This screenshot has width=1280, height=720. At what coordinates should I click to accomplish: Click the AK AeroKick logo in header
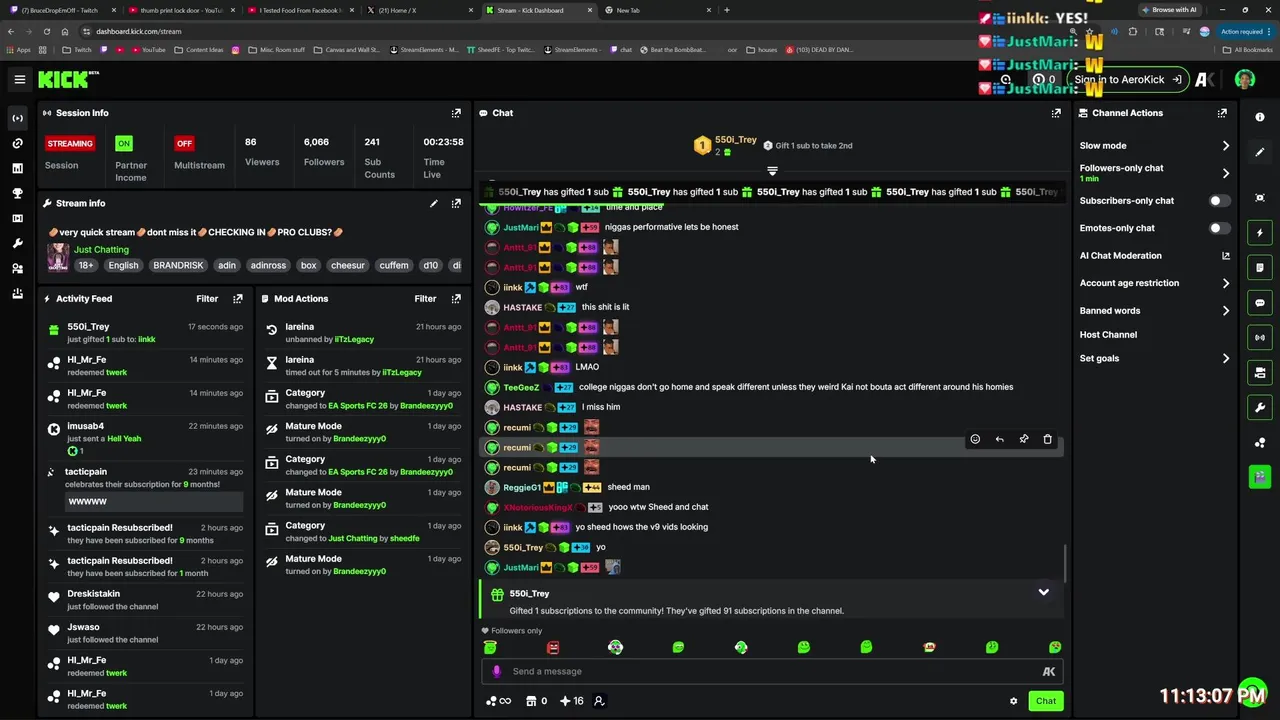pos(1205,79)
